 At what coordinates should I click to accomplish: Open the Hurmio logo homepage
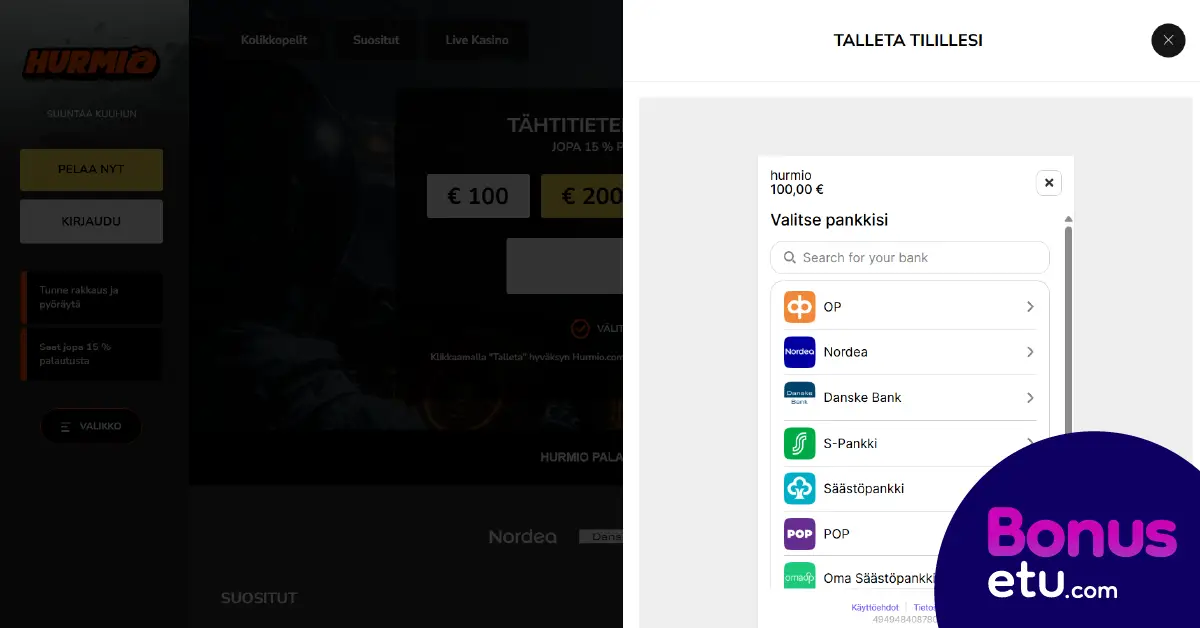(91, 62)
